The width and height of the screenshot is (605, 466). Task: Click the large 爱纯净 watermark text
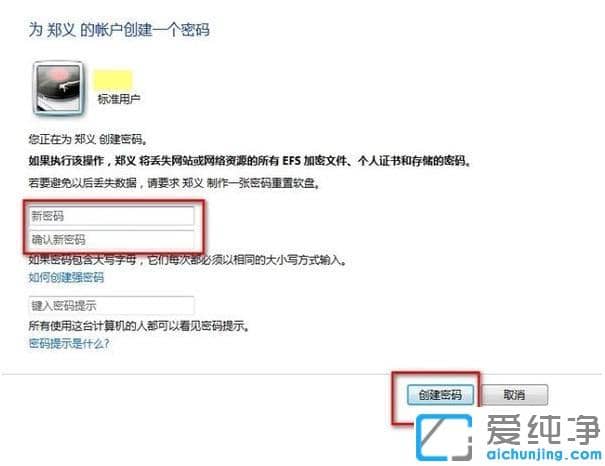pyautogui.click(x=543, y=430)
